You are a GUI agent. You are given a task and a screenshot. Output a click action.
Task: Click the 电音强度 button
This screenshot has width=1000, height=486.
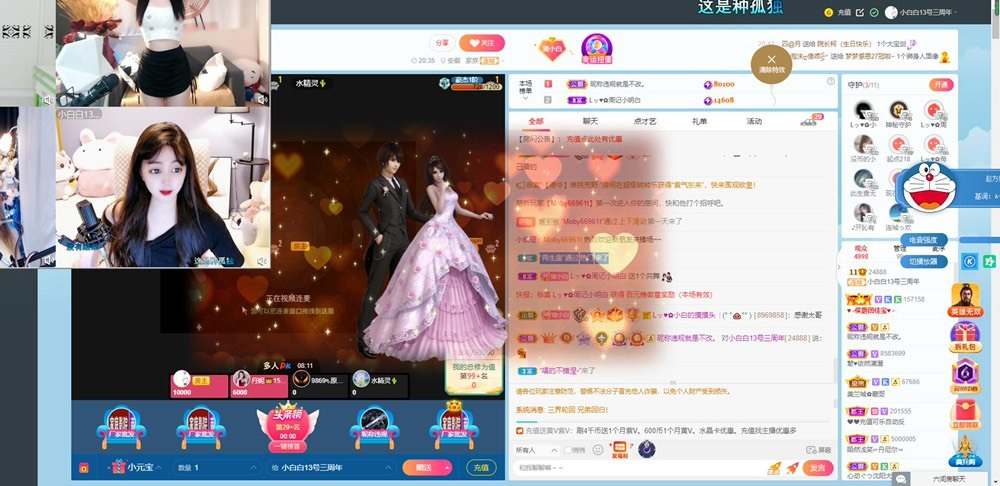(923, 240)
